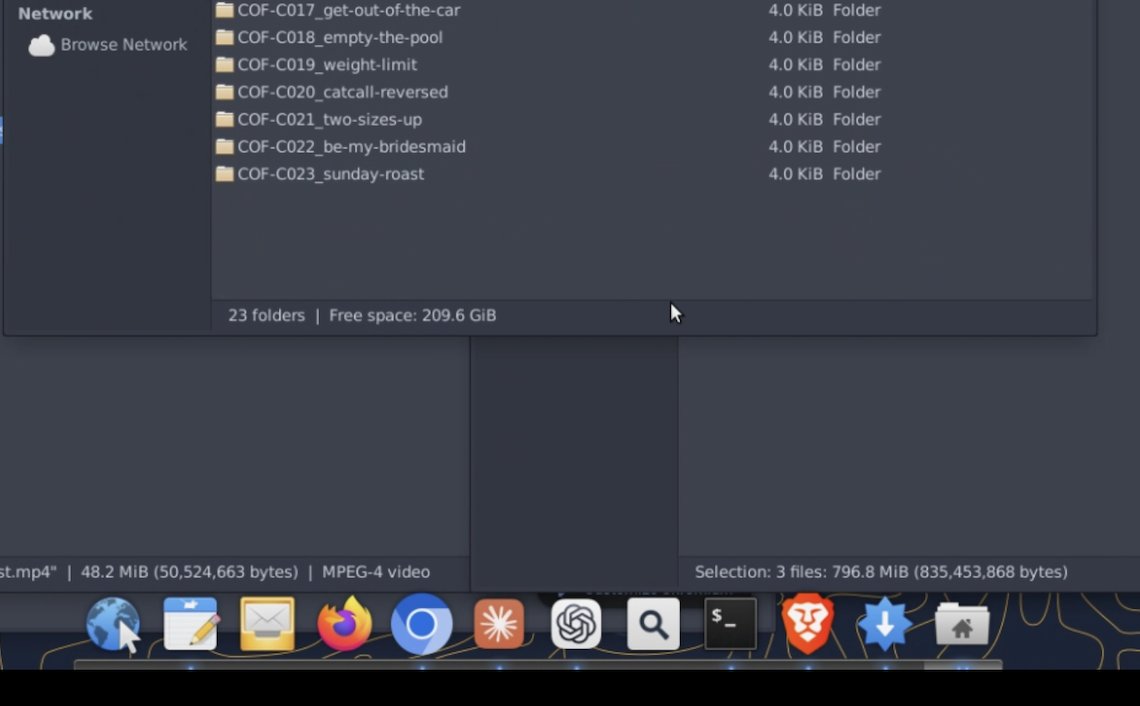Click the Selection: 3 files status text
Image resolution: width=1140 pixels, height=706 pixels.
881,572
